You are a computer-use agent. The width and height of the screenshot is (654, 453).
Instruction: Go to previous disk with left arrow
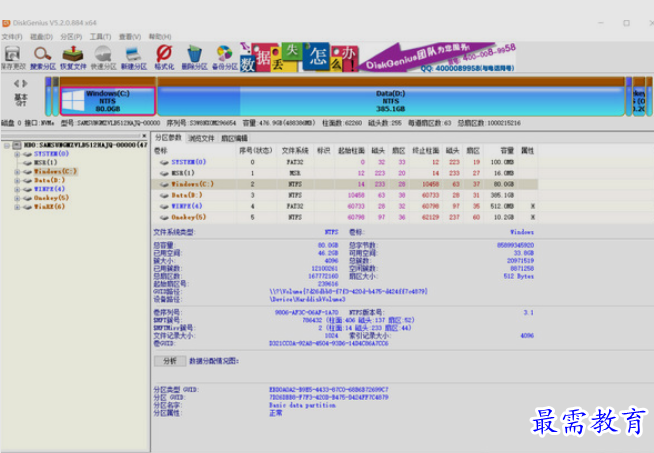pos(17,83)
